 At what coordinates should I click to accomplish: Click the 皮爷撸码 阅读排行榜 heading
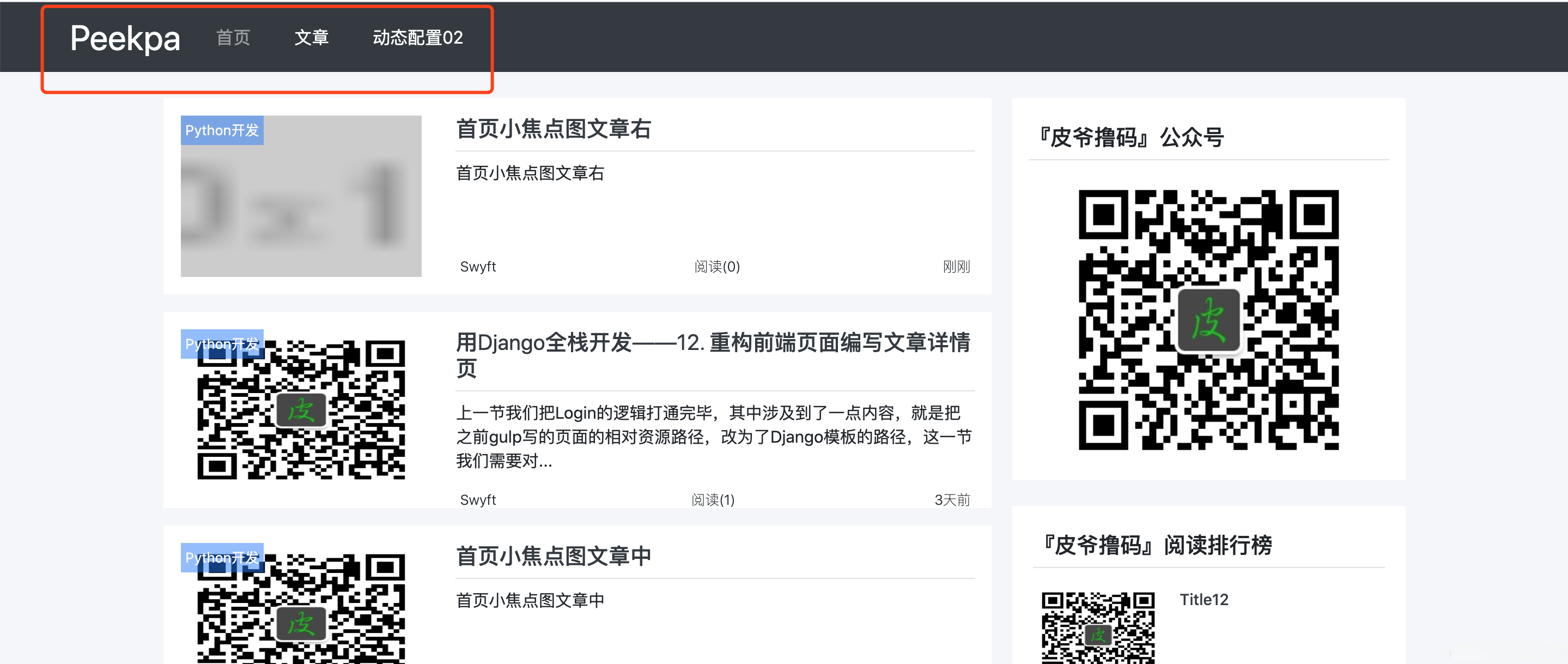click(1158, 546)
